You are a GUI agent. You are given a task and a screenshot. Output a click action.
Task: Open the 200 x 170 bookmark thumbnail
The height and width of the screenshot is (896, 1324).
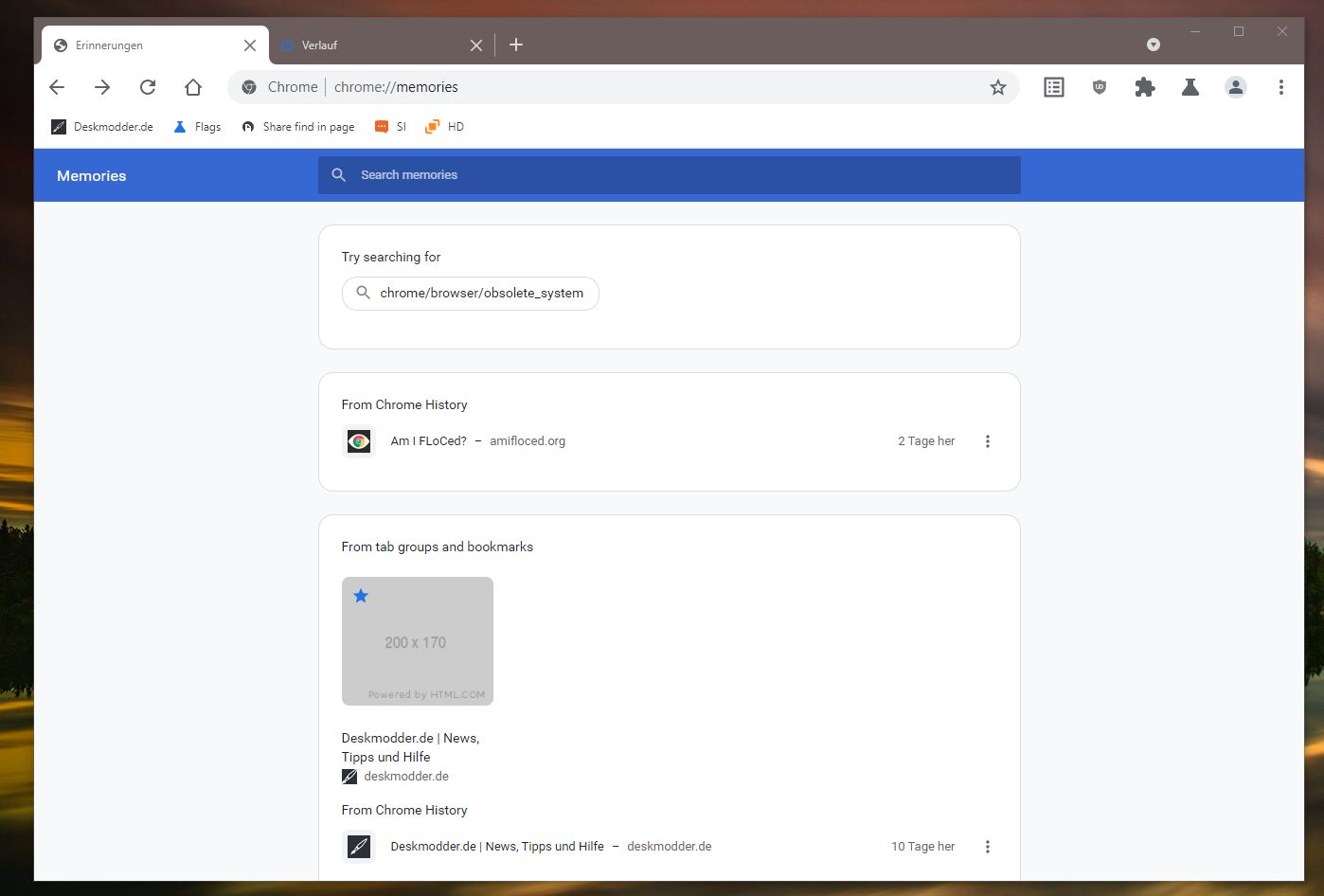click(x=418, y=641)
